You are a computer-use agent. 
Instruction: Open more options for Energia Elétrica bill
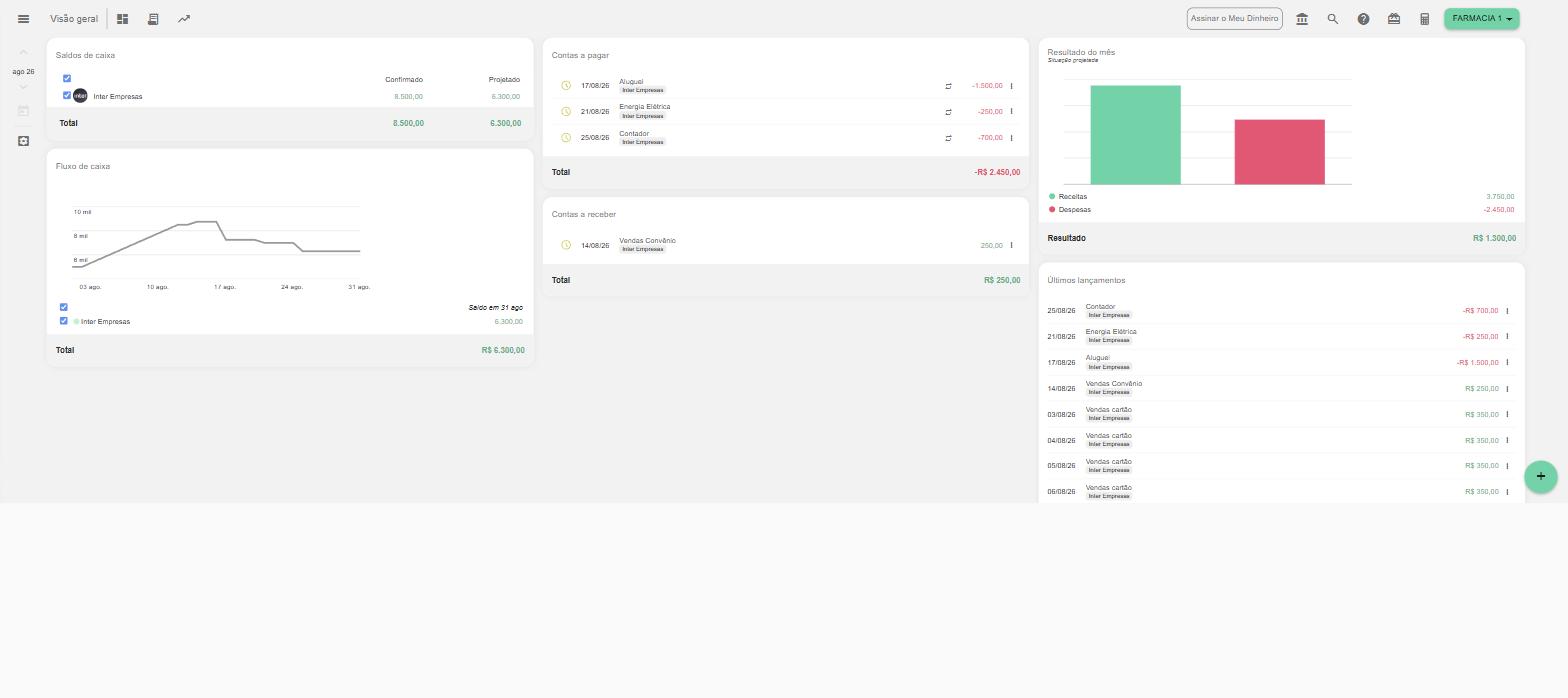pyautogui.click(x=1012, y=112)
